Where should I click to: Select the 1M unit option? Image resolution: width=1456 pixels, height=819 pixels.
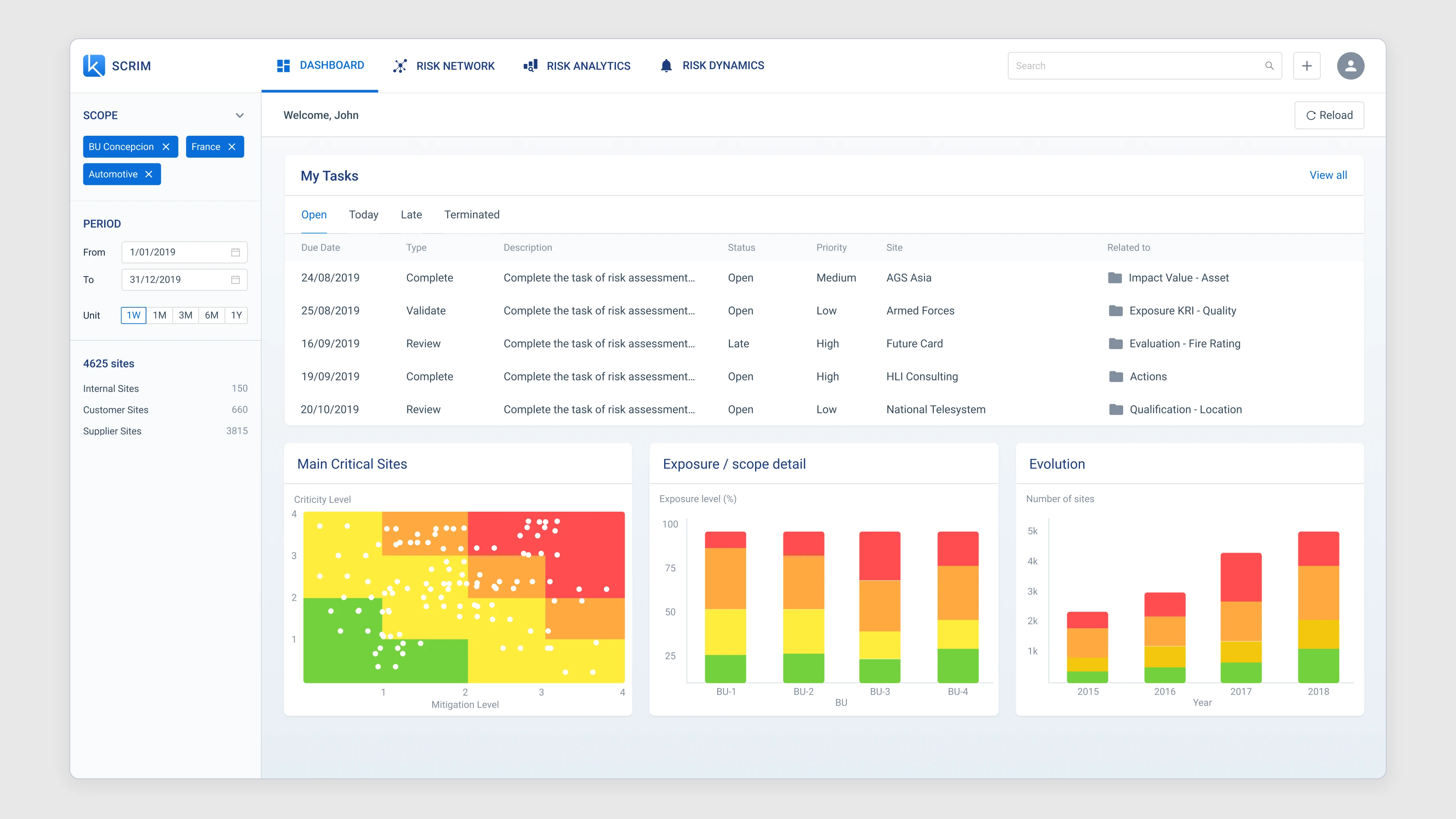[159, 315]
